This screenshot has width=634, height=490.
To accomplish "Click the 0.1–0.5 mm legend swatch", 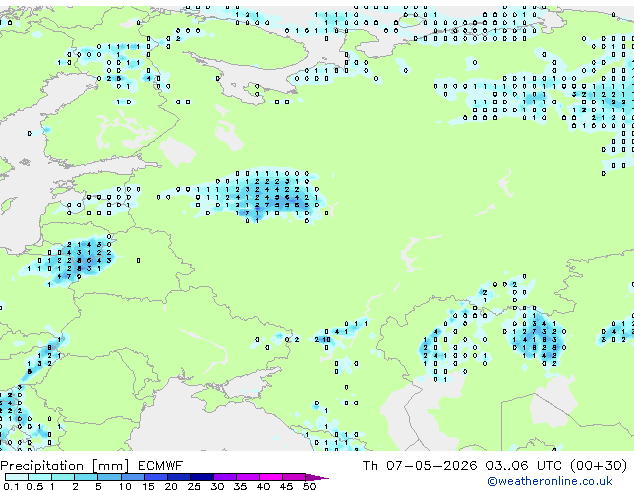I will tap(17, 477).
